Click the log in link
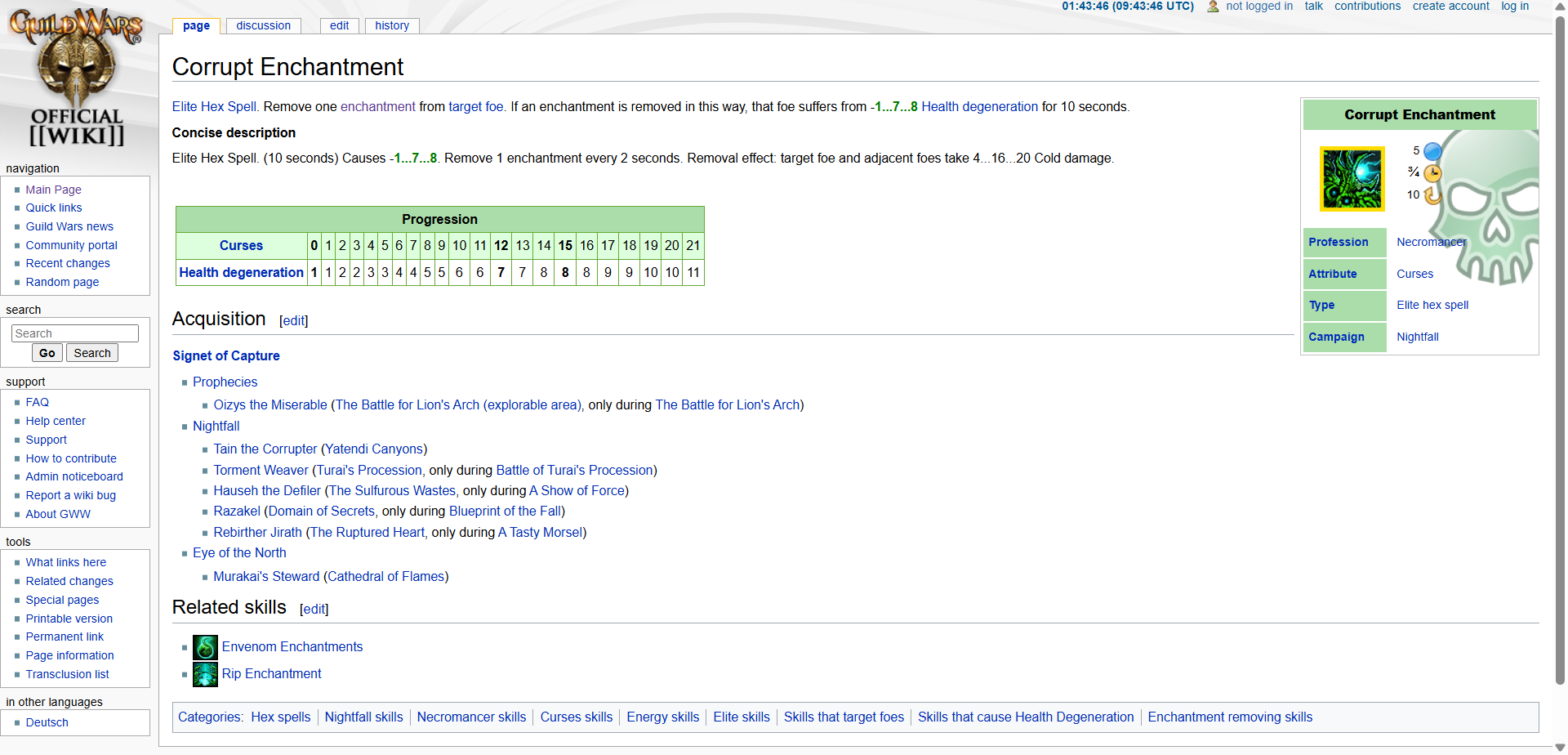Screen dimensions: 1568x755 pos(1515,7)
